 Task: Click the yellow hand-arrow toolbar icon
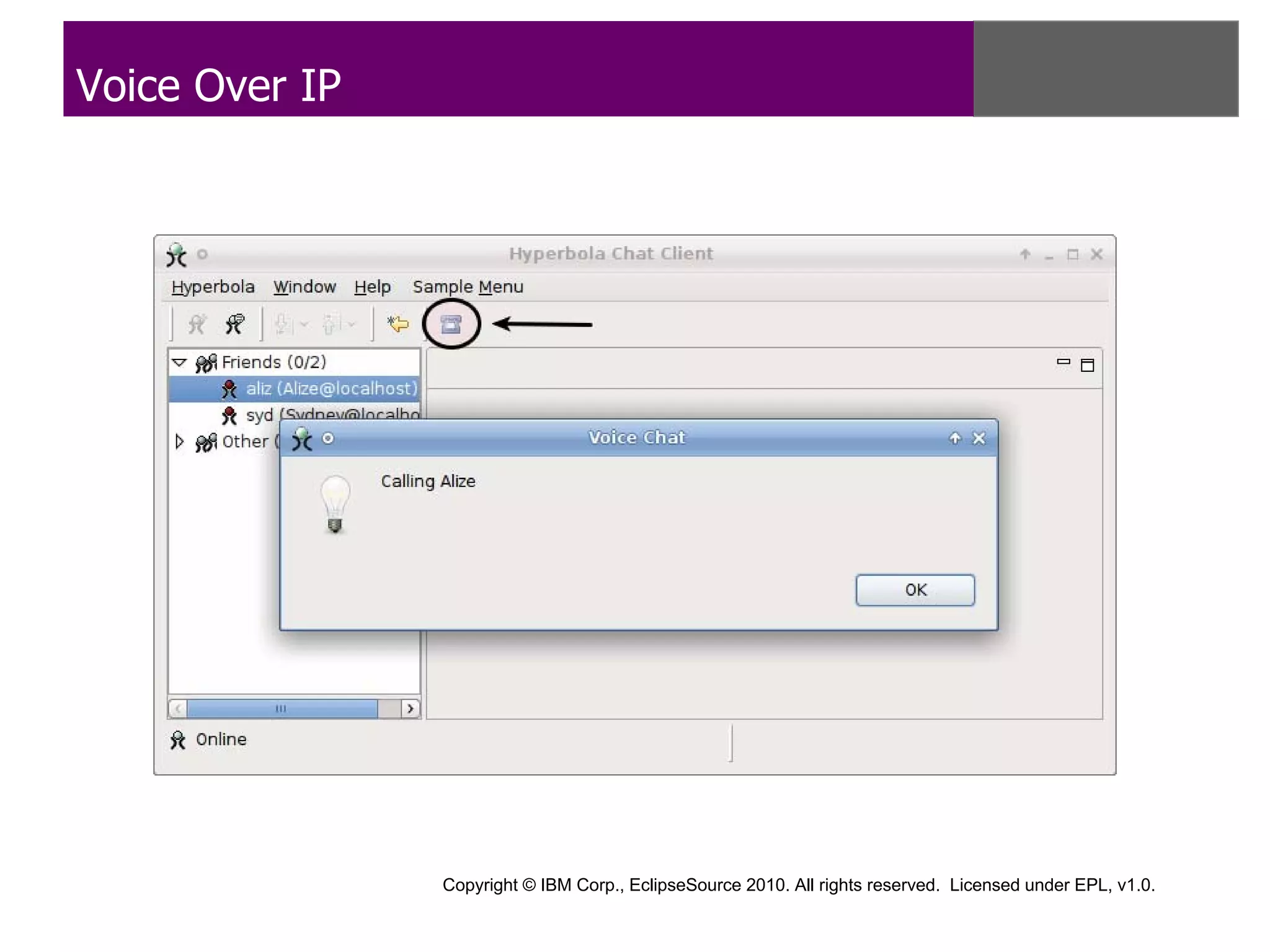pyautogui.click(x=398, y=324)
